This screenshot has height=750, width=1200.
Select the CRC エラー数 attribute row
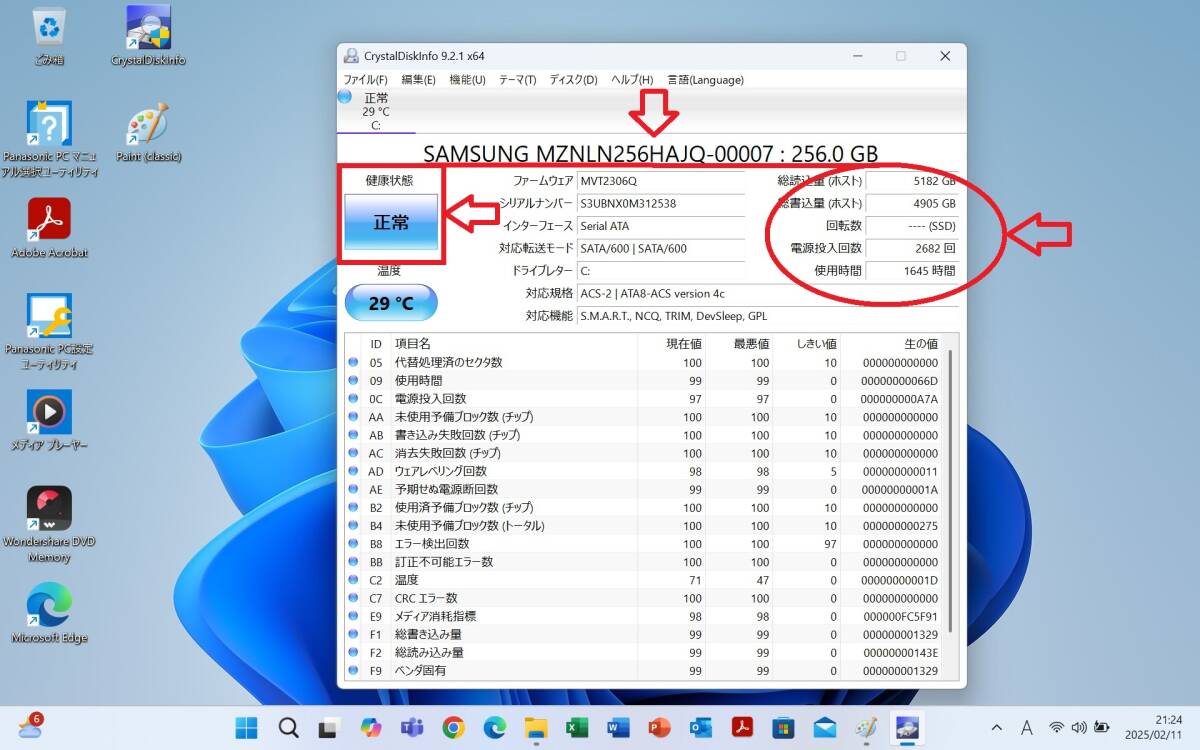(644, 598)
